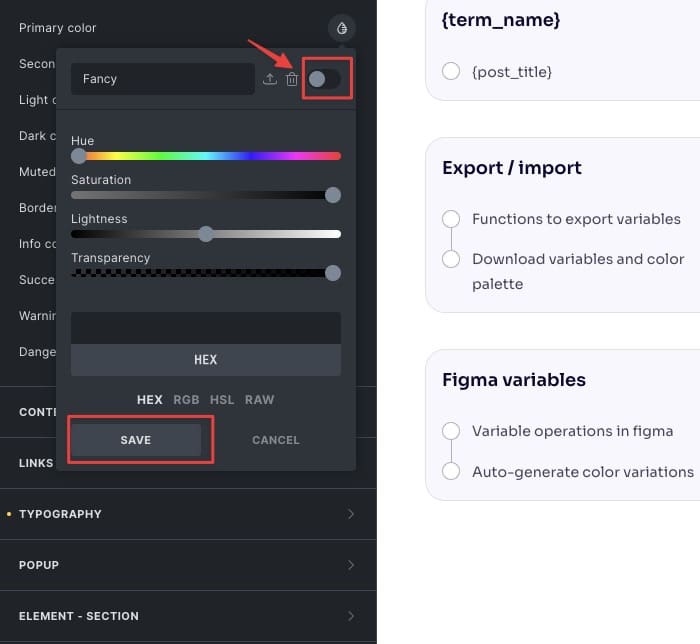Cancel the color editing
Viewport: 700px width, 644px height.
tap(276, 440)
